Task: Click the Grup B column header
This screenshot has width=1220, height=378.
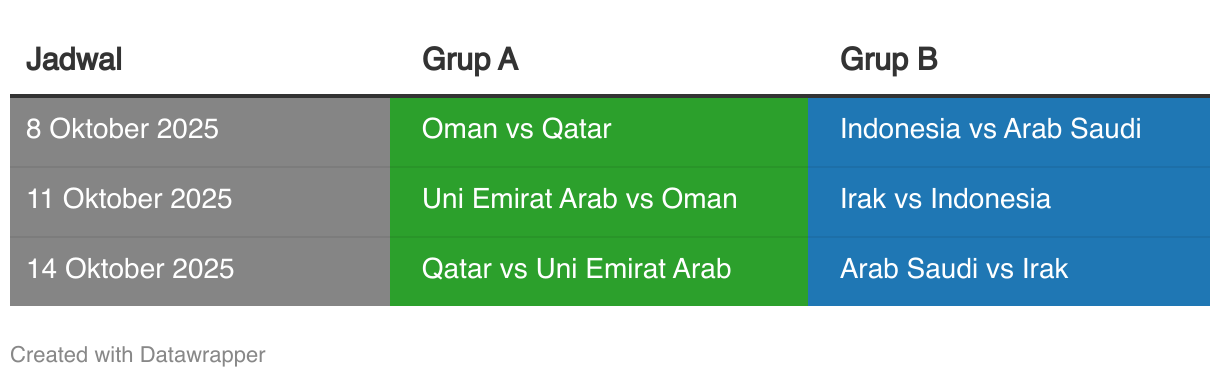Action: pyautogui.click(x=889, y=59)
